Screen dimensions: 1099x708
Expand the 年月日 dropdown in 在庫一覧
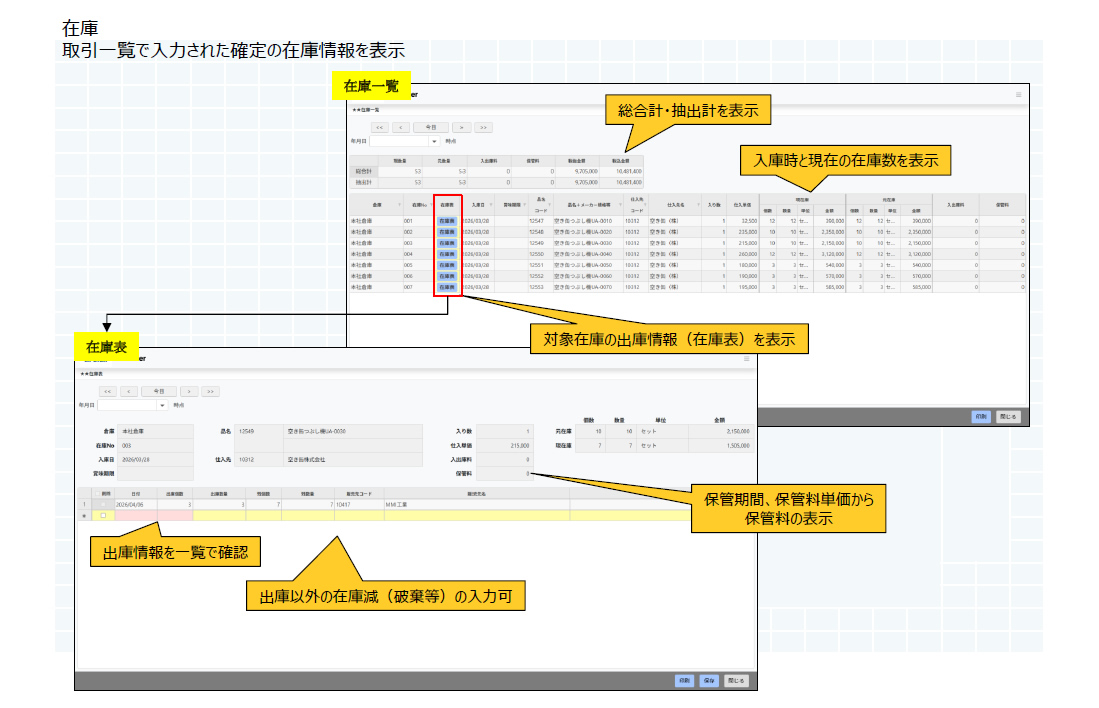pos(434,142)
